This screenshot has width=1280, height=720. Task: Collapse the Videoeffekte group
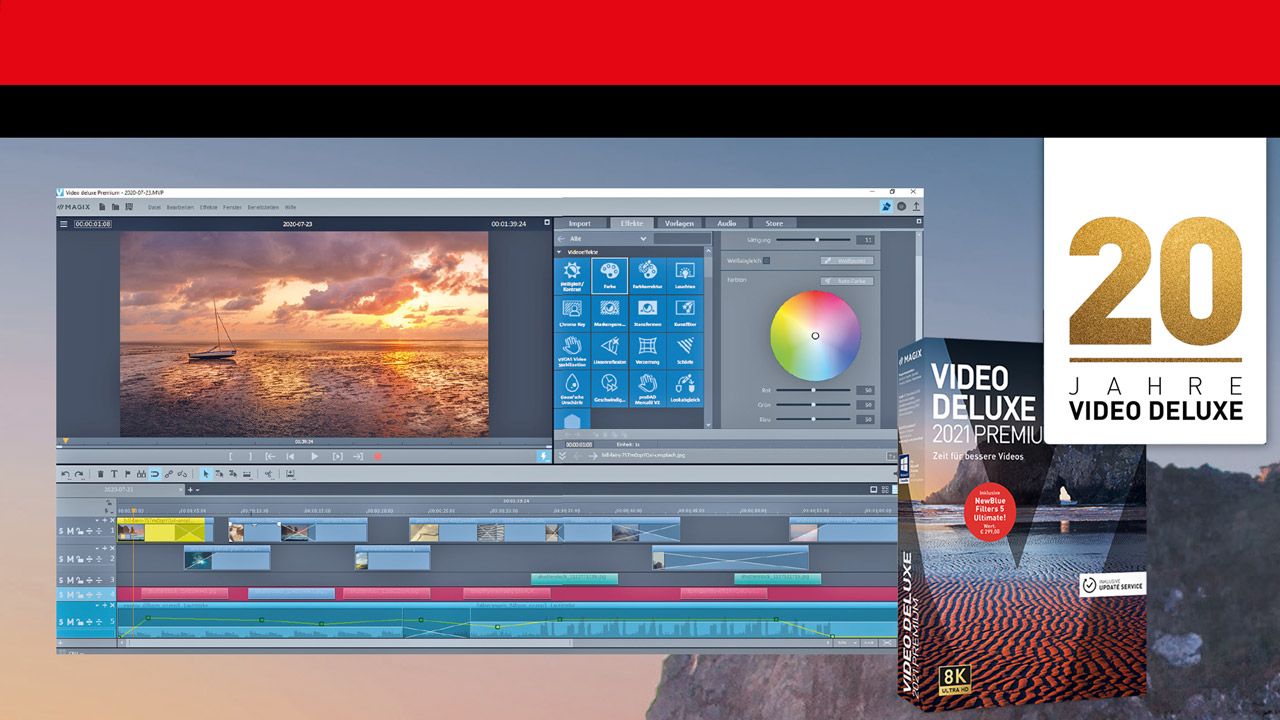[560, 250]
